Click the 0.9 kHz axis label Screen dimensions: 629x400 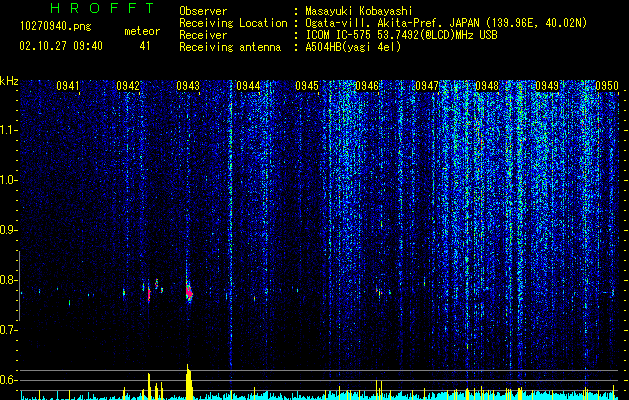9,230
